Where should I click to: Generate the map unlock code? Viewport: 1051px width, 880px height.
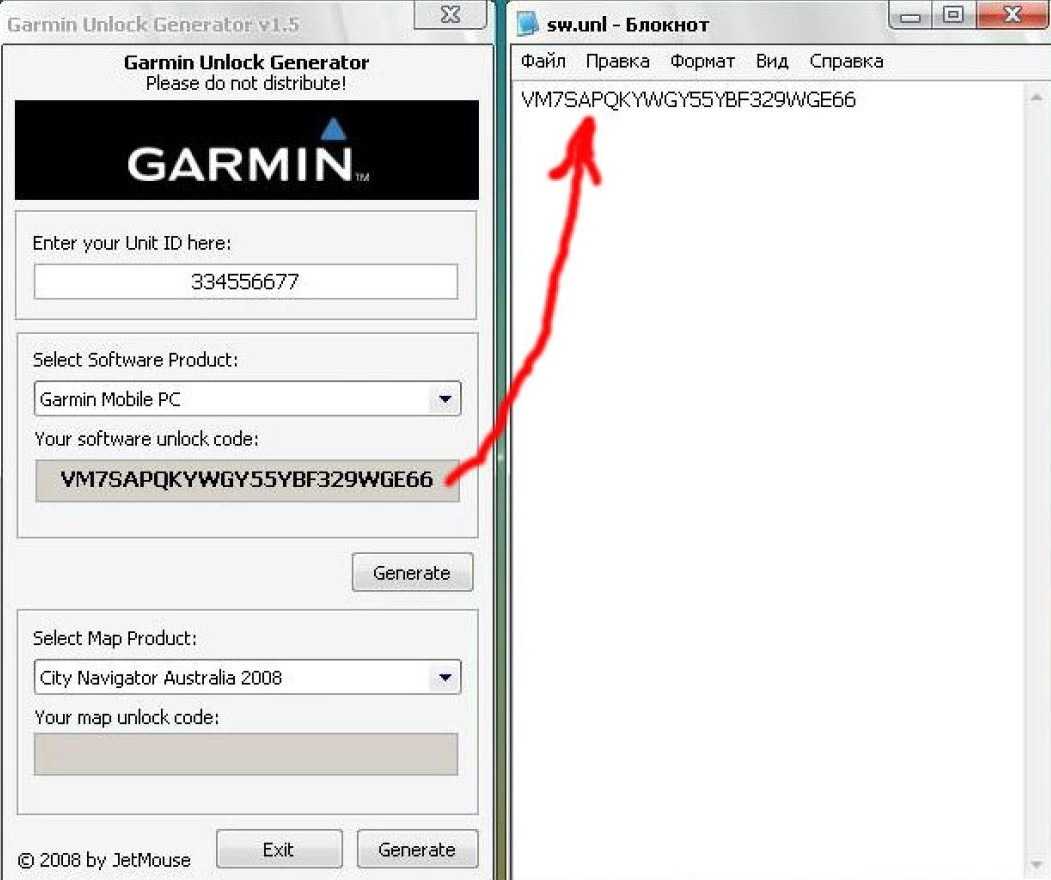(417, 849)
